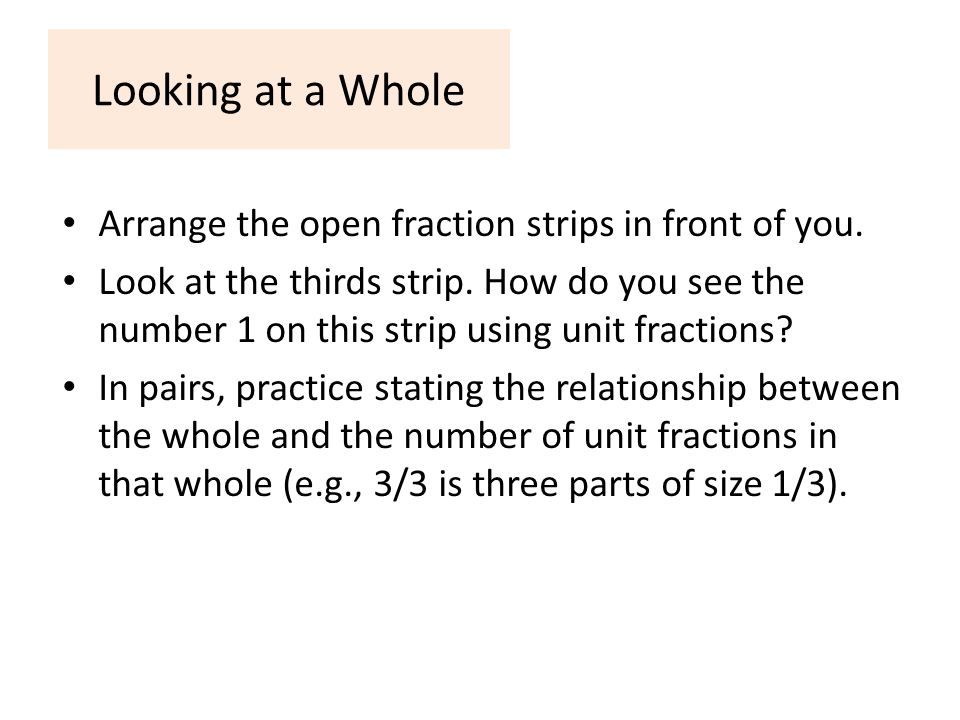This screenshot has width=960, height=720.
Task: Click the second bullet point marker
Action: click(x=69, y=281)
